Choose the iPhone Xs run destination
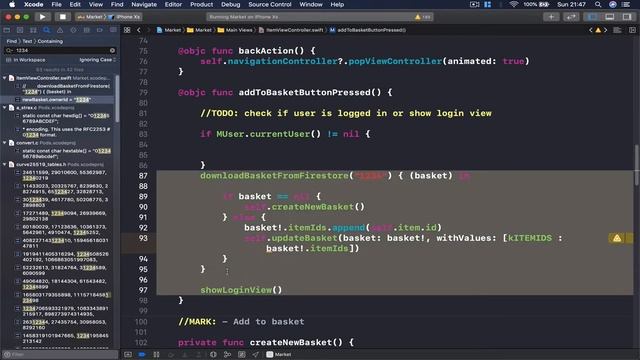Viewport: 640px width, 360px height. pos(125,17)
